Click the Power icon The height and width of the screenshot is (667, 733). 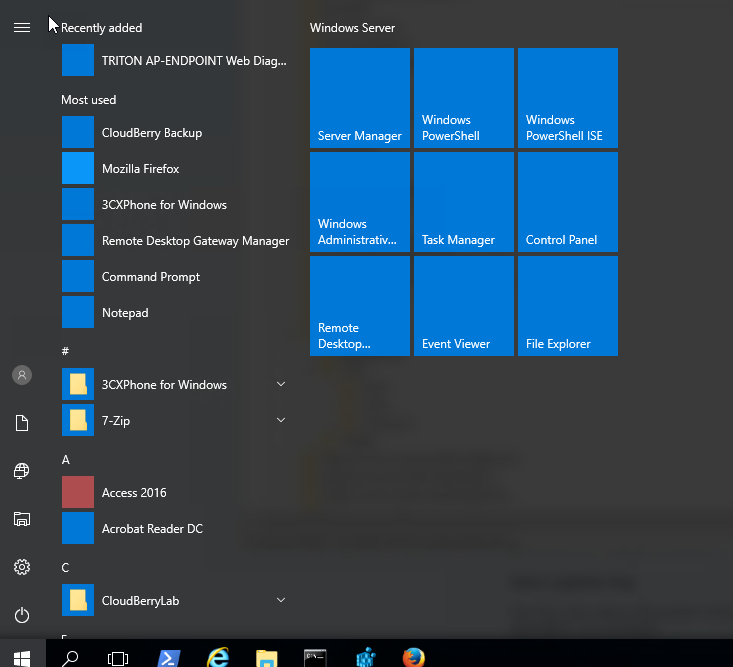[21, 615]
